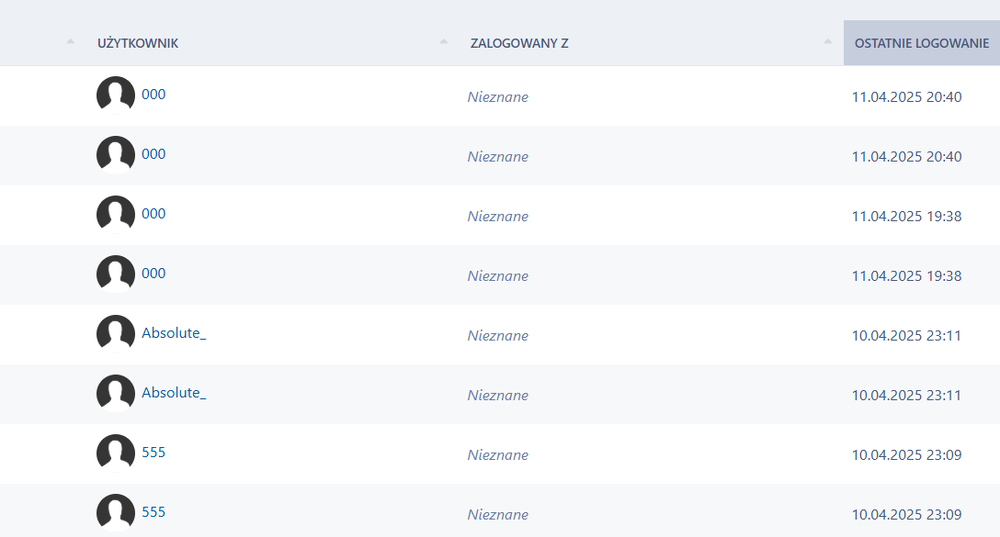Open the first Absolute_ user's avatar

(x=115, y=334)
